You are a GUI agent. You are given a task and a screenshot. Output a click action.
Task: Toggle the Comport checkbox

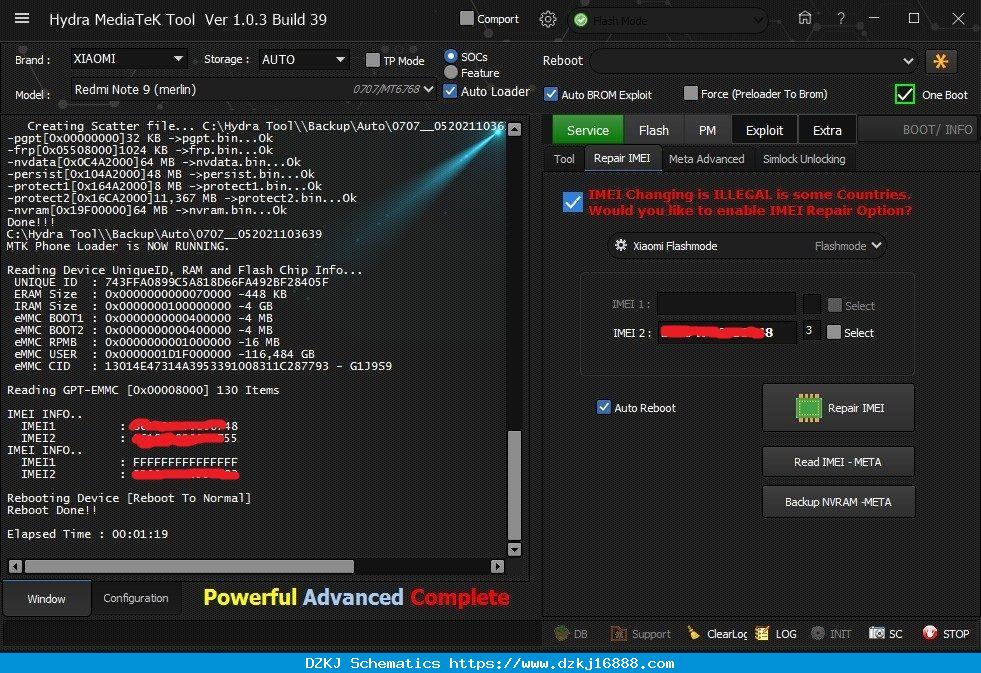click(466, 18)
